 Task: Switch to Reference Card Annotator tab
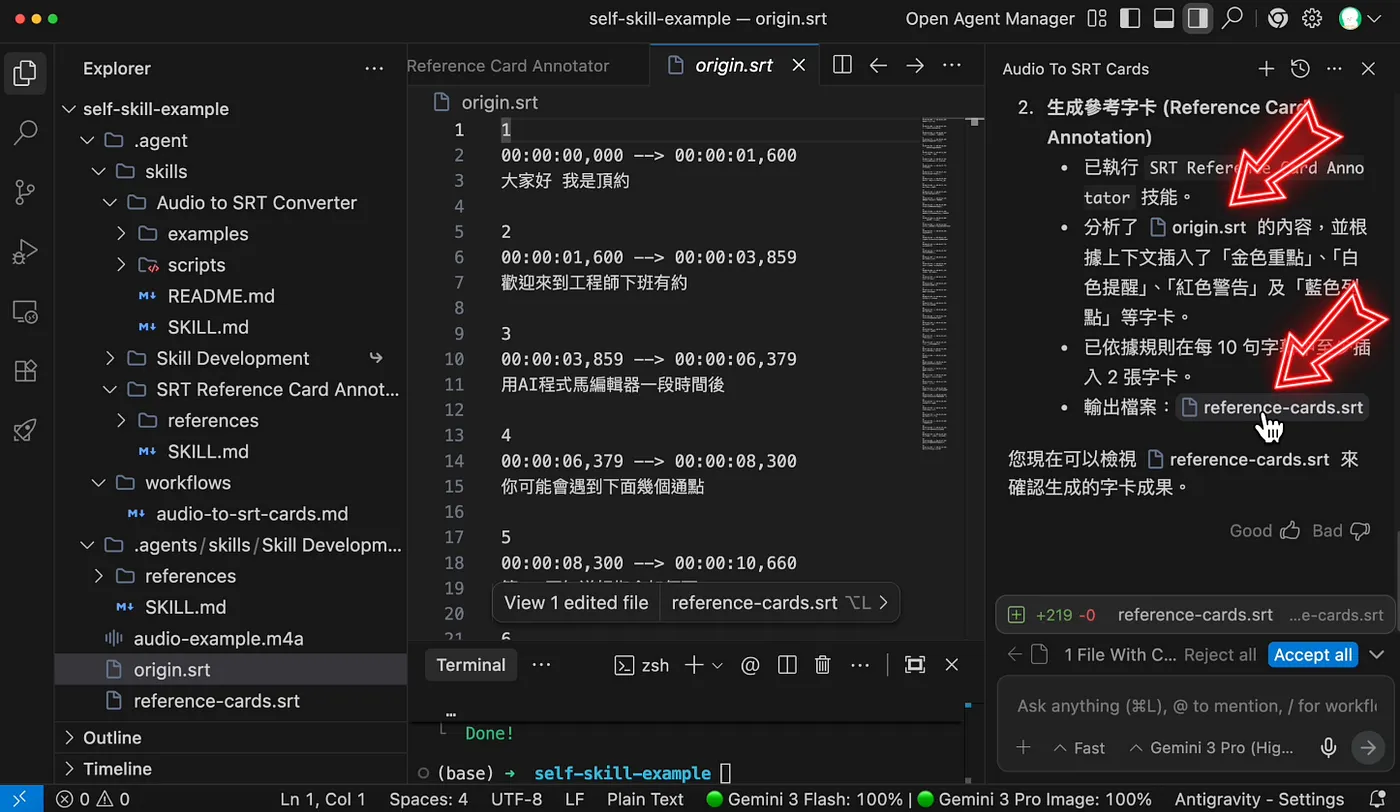(508, 66)
